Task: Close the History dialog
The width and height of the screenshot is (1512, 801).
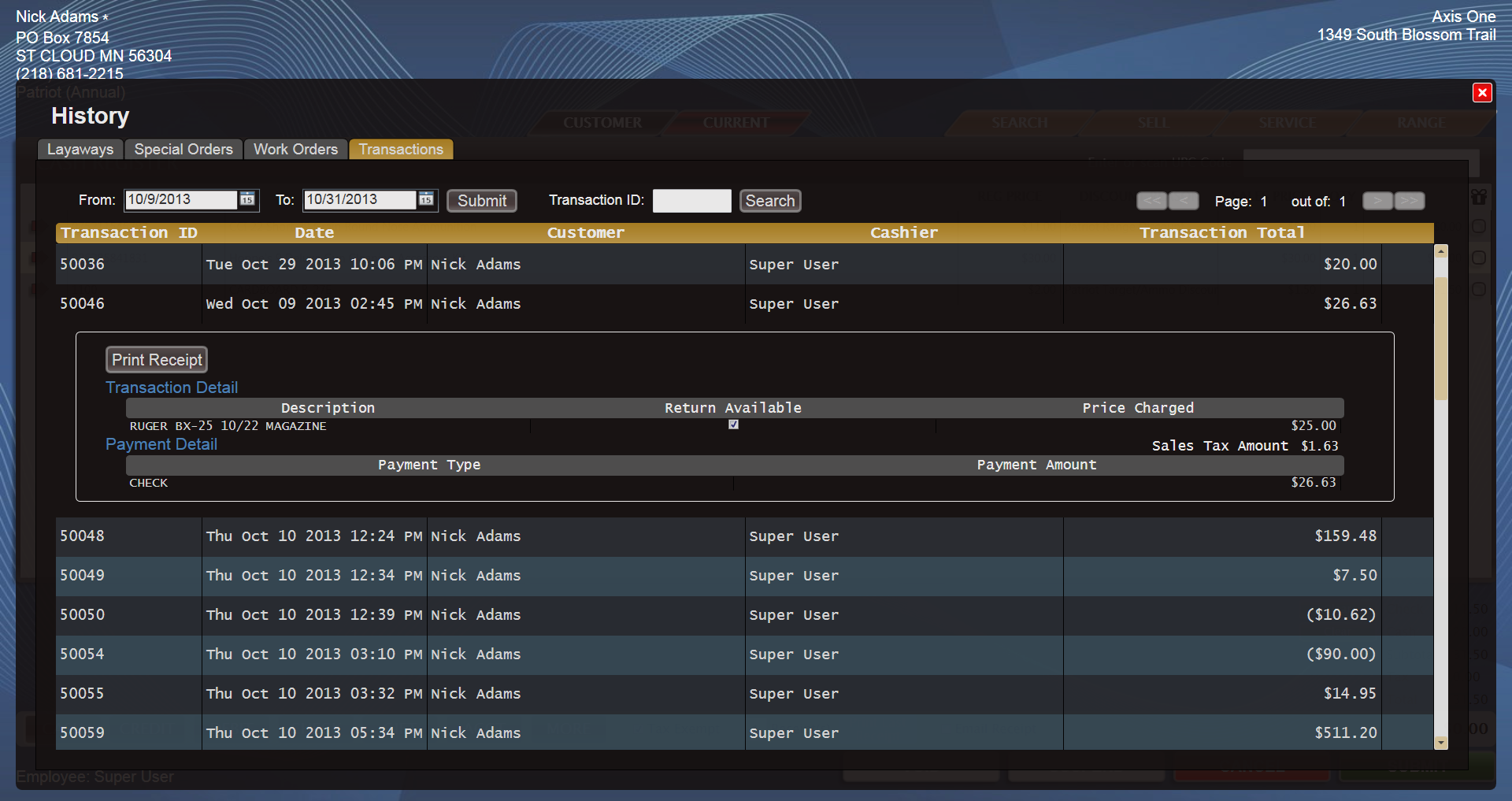Action: 1482,93
